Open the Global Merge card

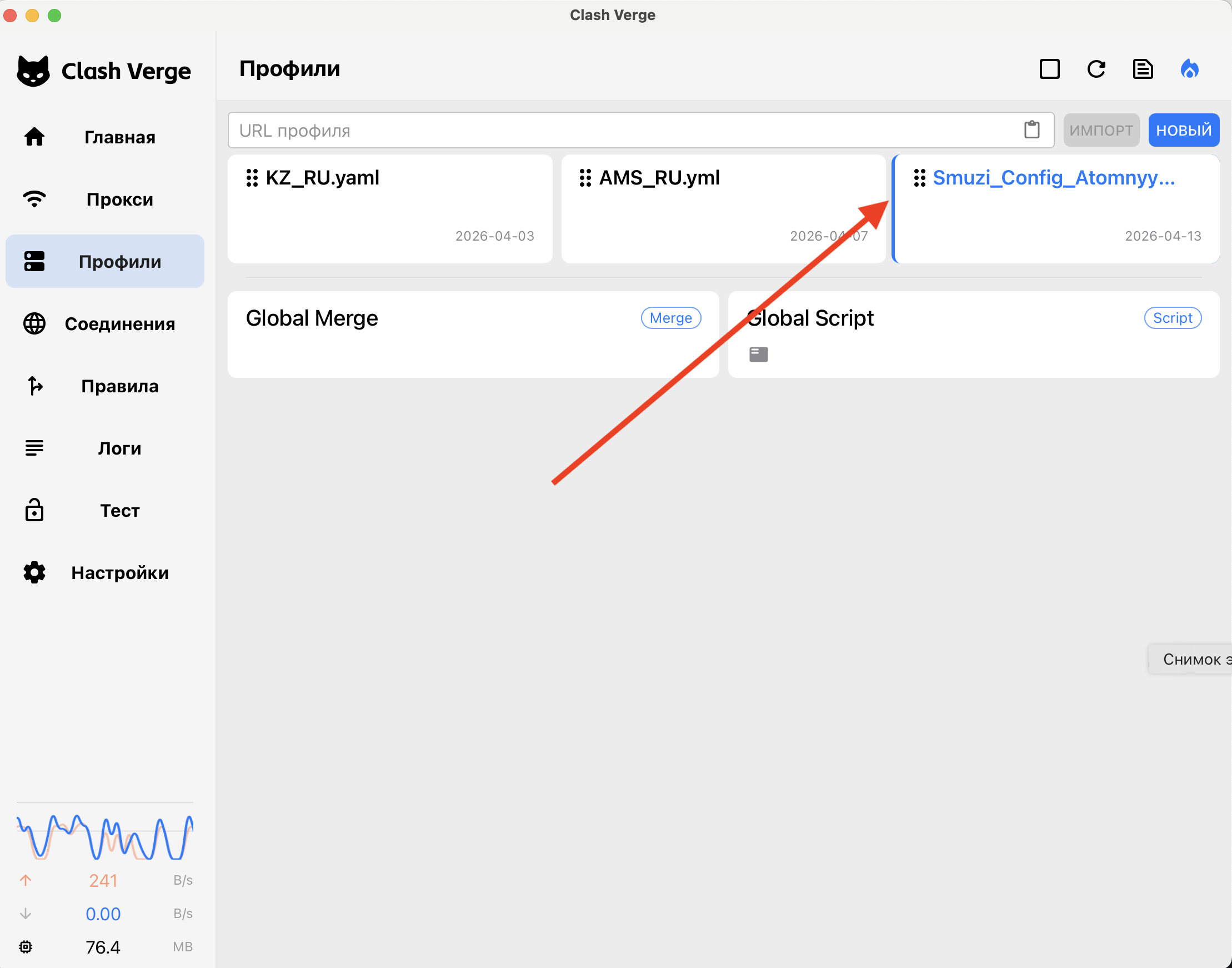[x=474, y=335]
